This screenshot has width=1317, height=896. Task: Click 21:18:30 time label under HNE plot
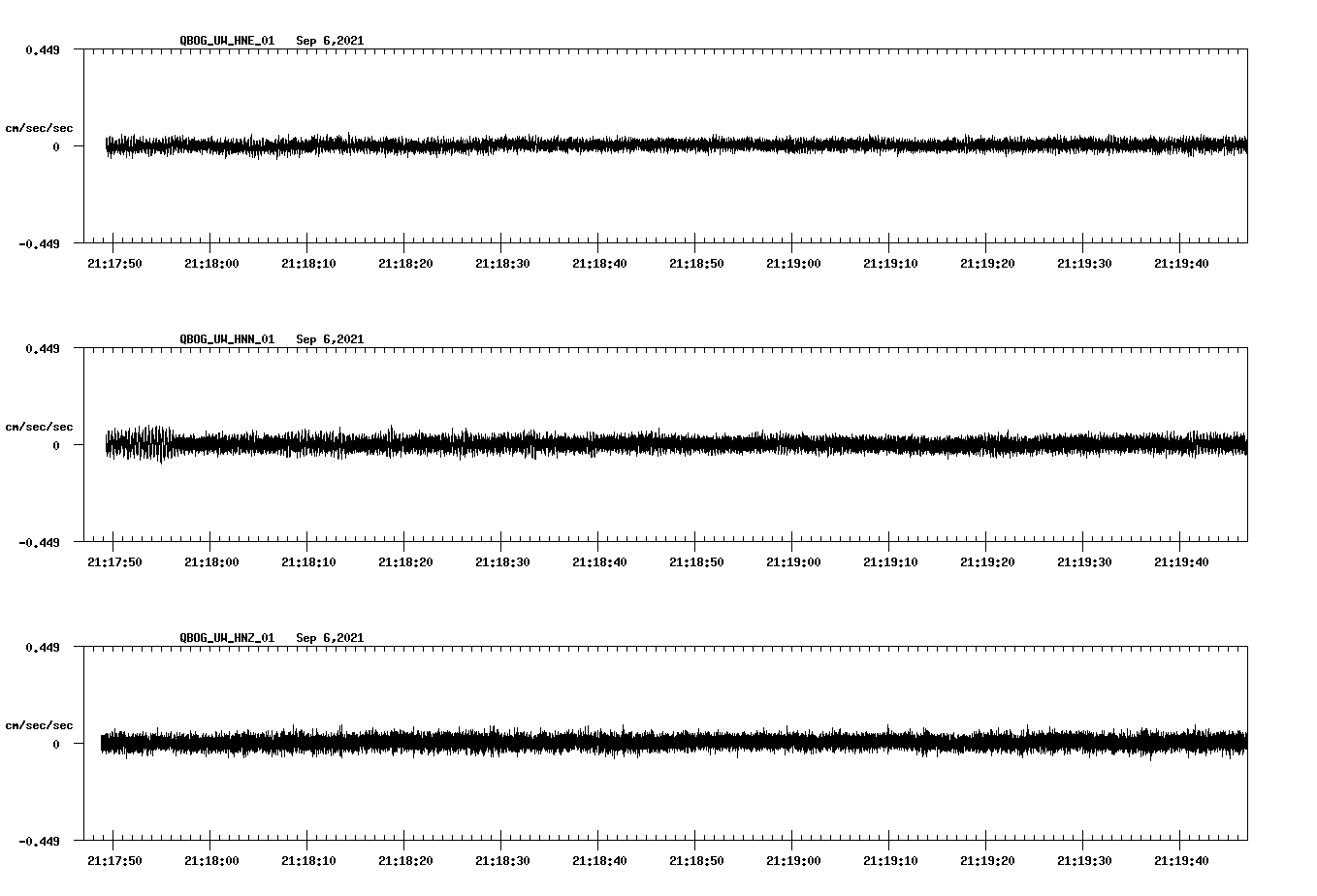point(502,264)
